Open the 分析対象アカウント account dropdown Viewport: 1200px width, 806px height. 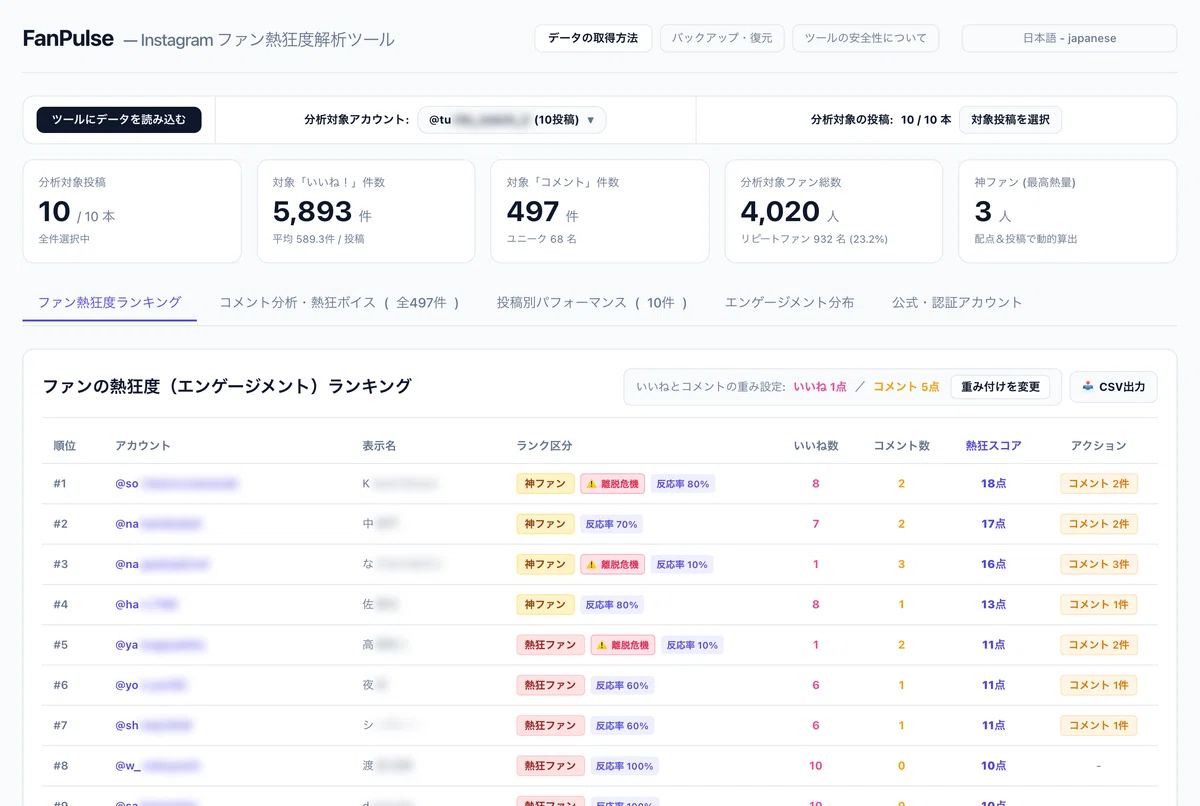click(511, 120)
